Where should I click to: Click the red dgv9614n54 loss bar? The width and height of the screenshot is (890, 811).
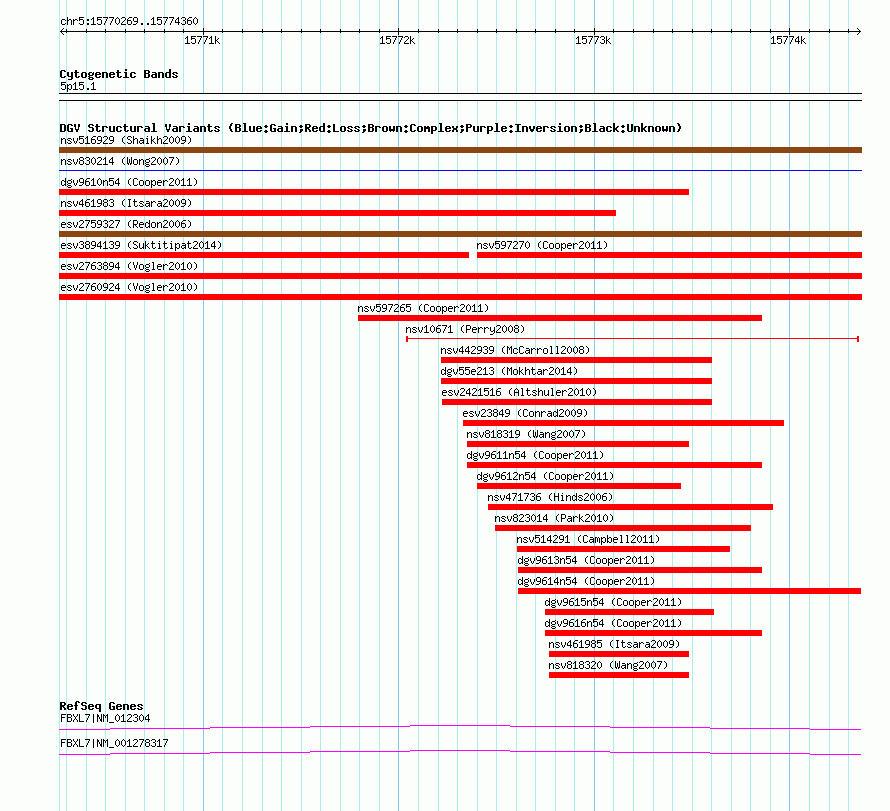689,591
